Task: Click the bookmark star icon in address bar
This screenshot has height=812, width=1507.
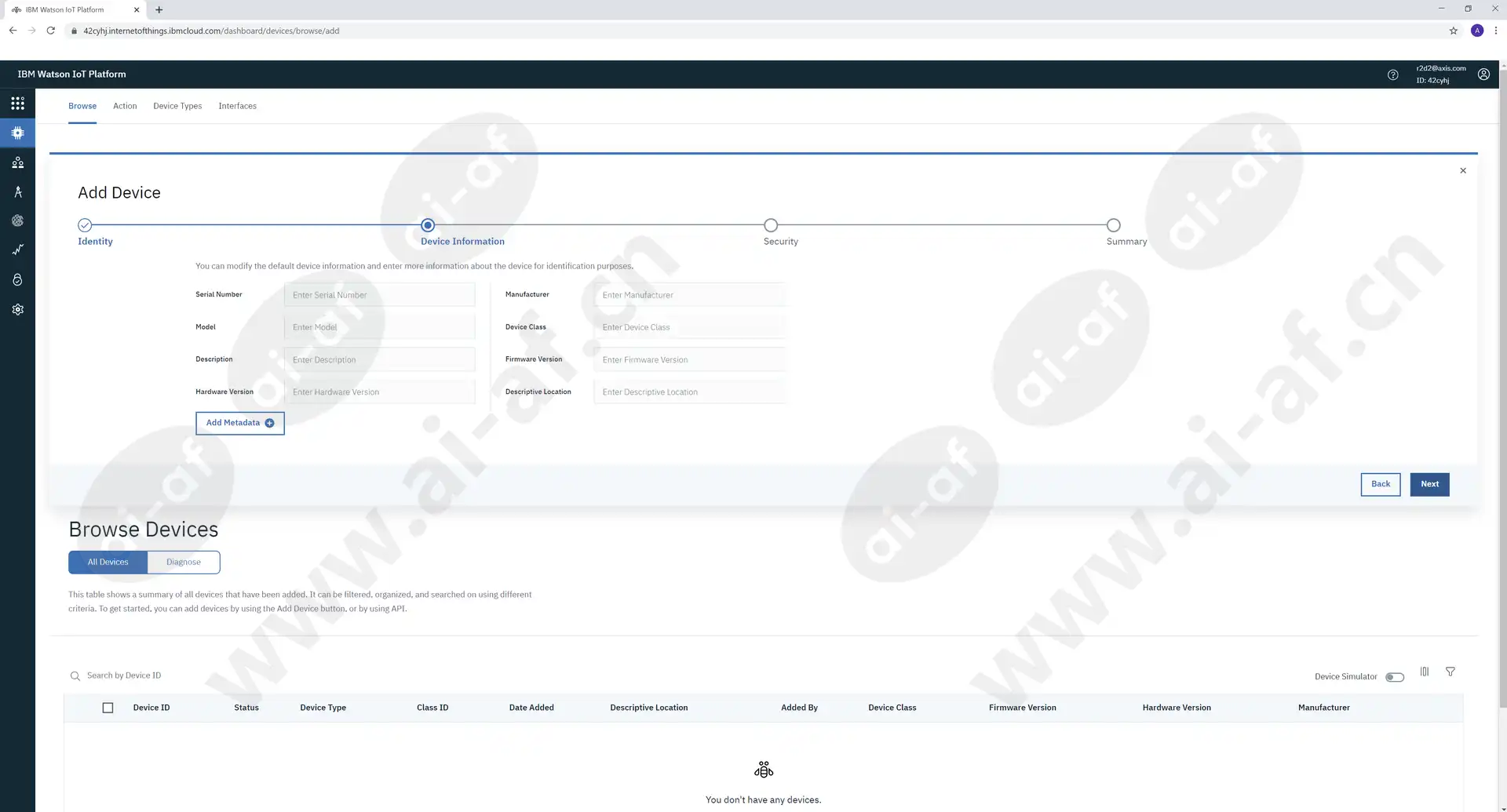Action: pos(1454,31)
